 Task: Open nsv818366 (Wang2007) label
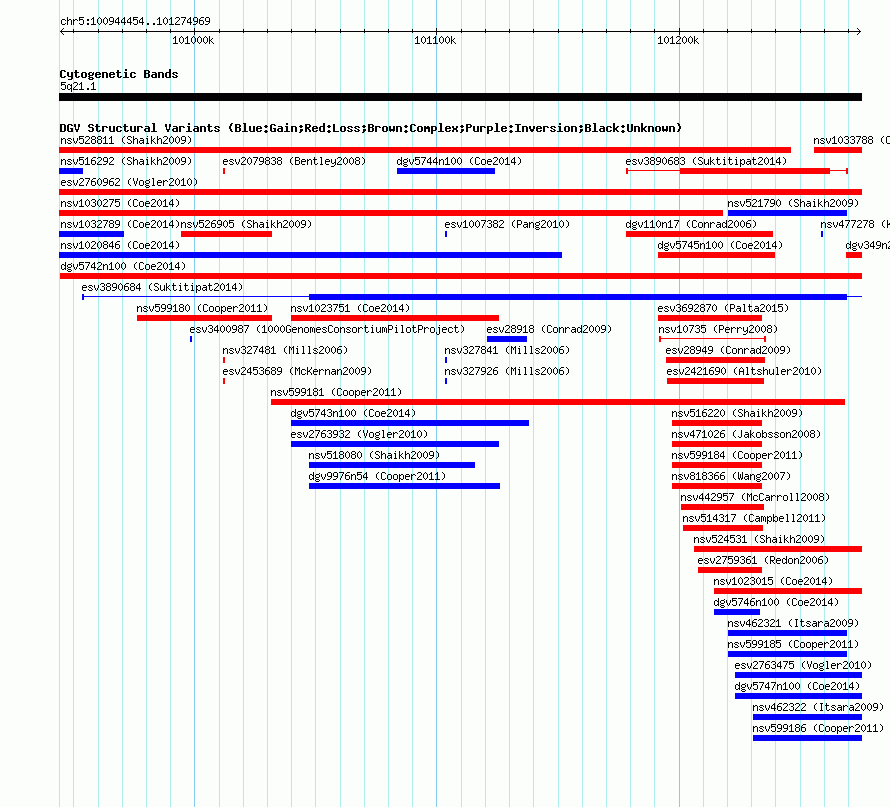pyautogui.click(x=731, y=476)
